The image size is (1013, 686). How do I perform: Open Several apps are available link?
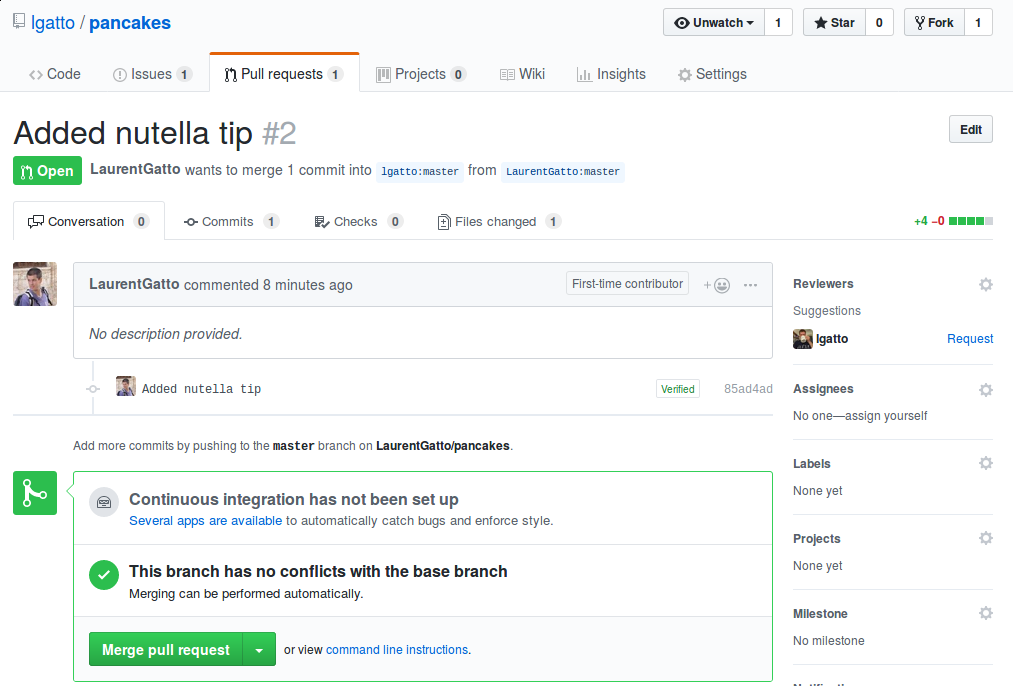tap(205, 520)
